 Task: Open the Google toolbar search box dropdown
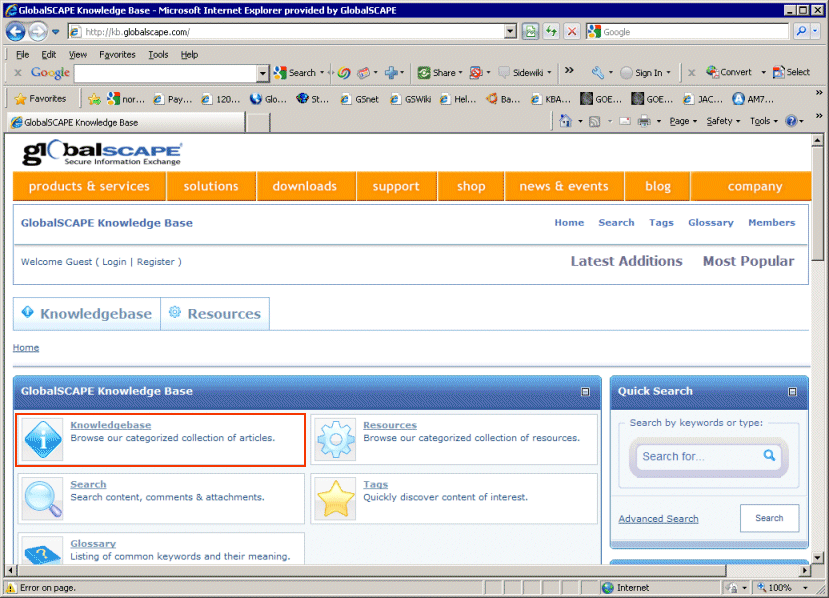click(263, 73)
